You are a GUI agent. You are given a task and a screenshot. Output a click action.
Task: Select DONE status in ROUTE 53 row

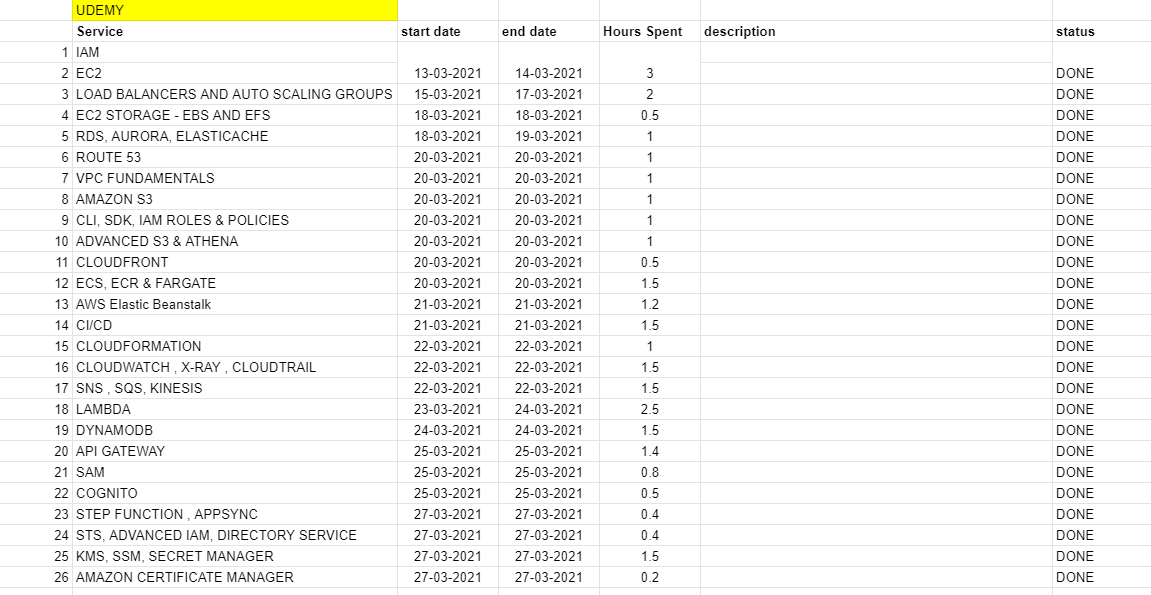pyautogui.click(x=1102, y=158)
